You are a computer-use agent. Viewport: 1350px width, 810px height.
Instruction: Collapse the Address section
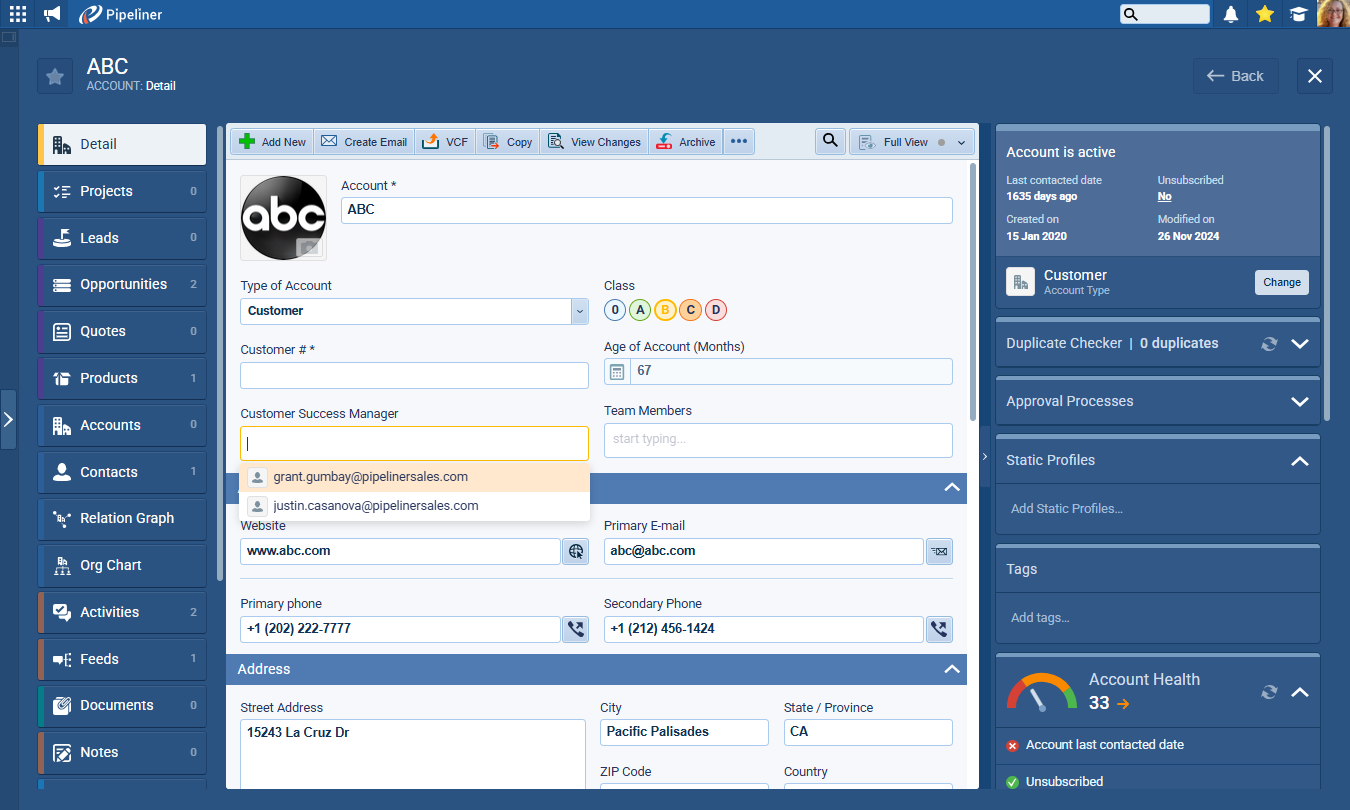(952, 669)
